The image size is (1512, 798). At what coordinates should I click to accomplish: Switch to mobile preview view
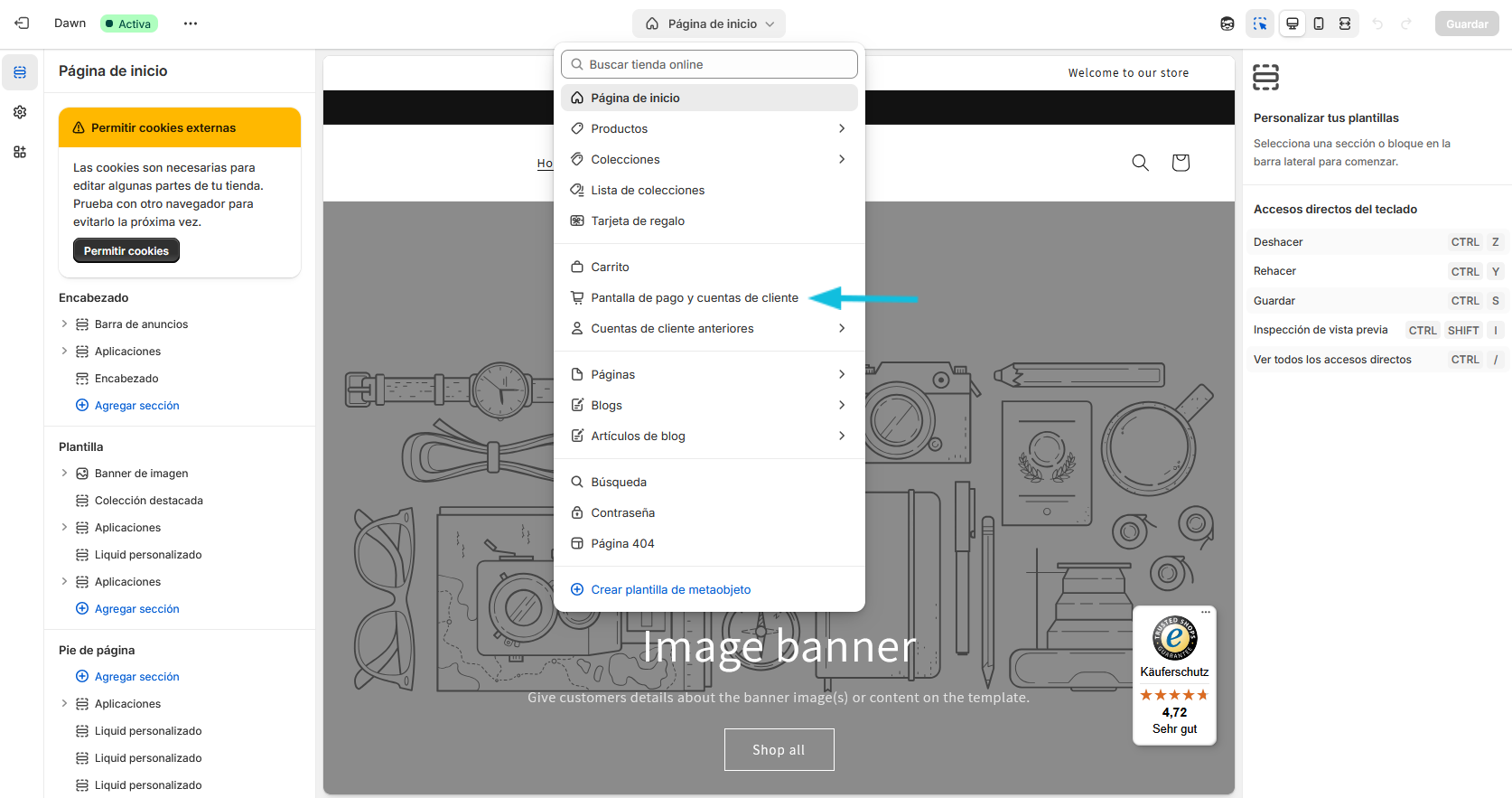(x=1319, y=23)
